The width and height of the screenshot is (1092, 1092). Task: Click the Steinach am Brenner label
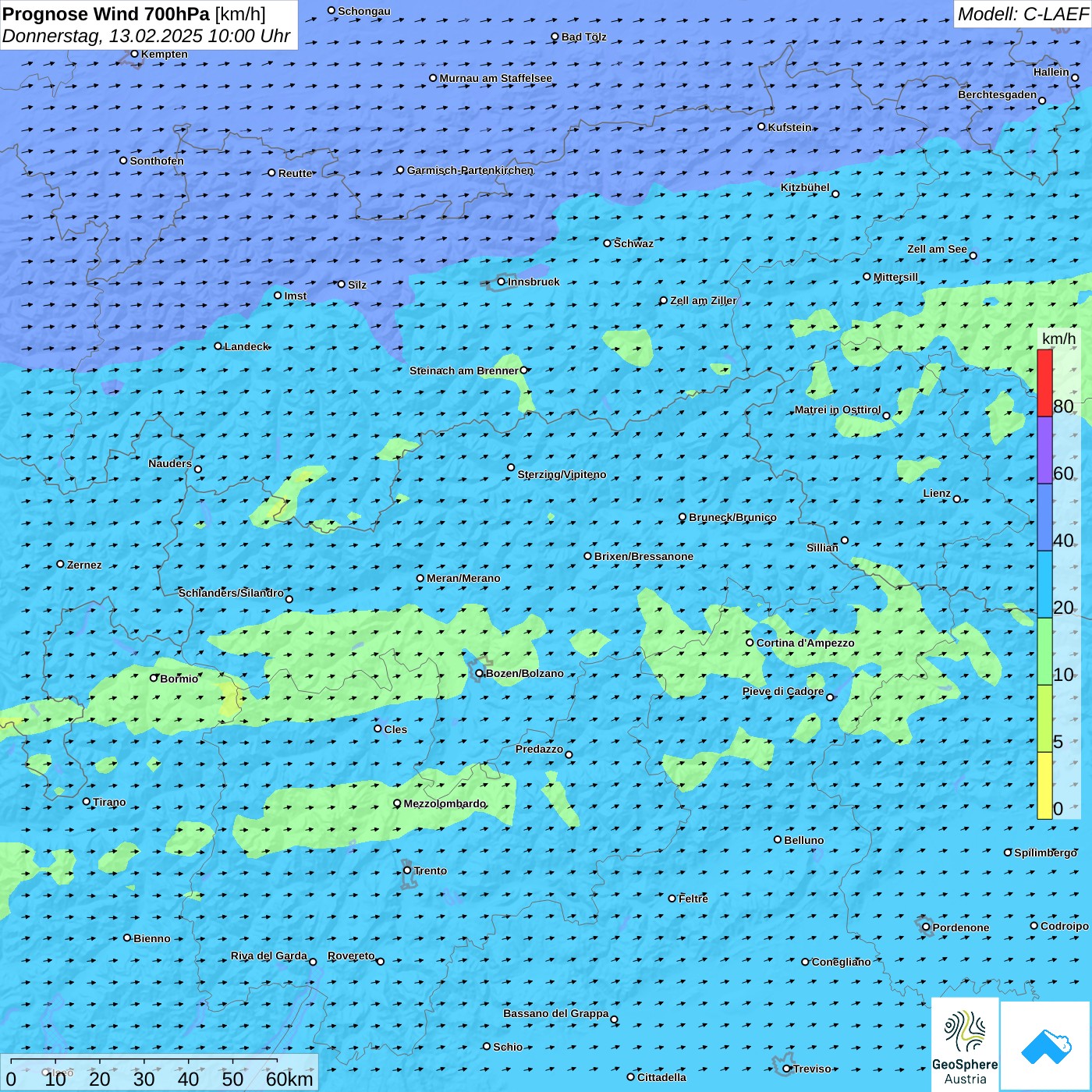[x=464, y=370]
